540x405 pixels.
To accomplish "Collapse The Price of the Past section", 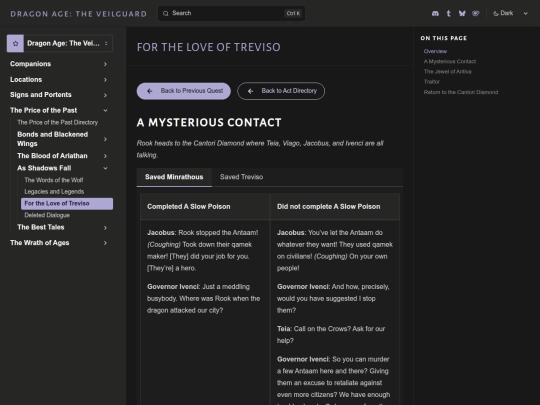I will pos(105,111).
